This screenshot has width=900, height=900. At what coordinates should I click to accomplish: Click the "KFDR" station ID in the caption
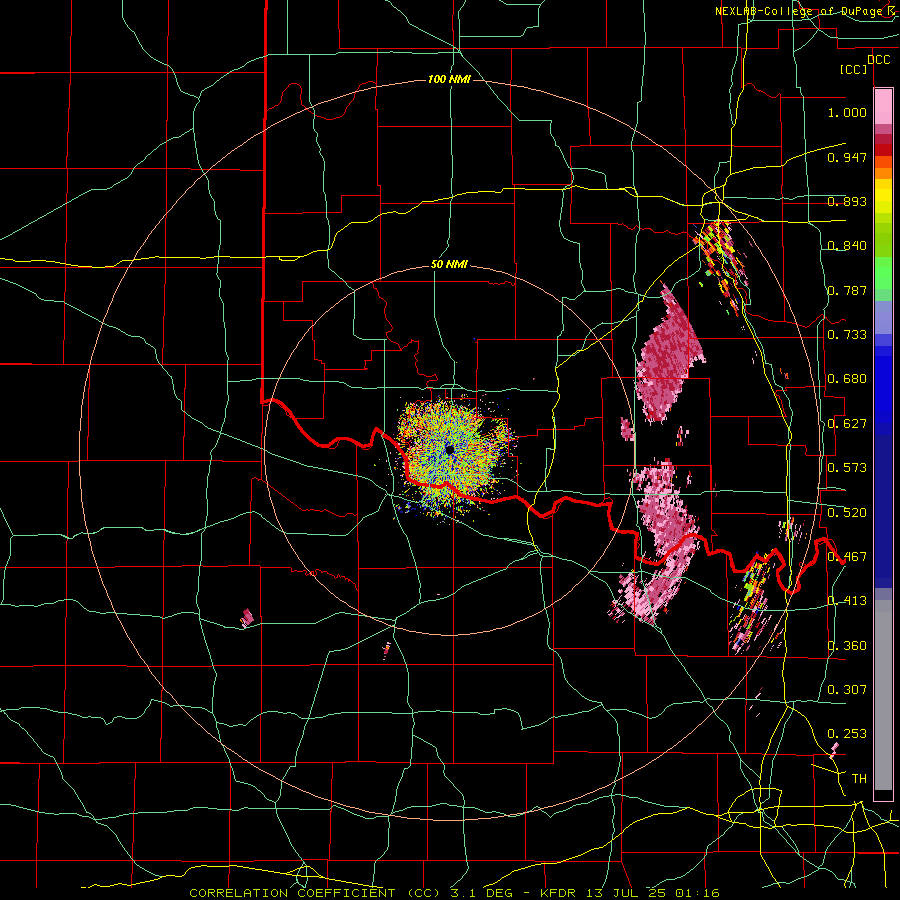(x=557, y=893)
